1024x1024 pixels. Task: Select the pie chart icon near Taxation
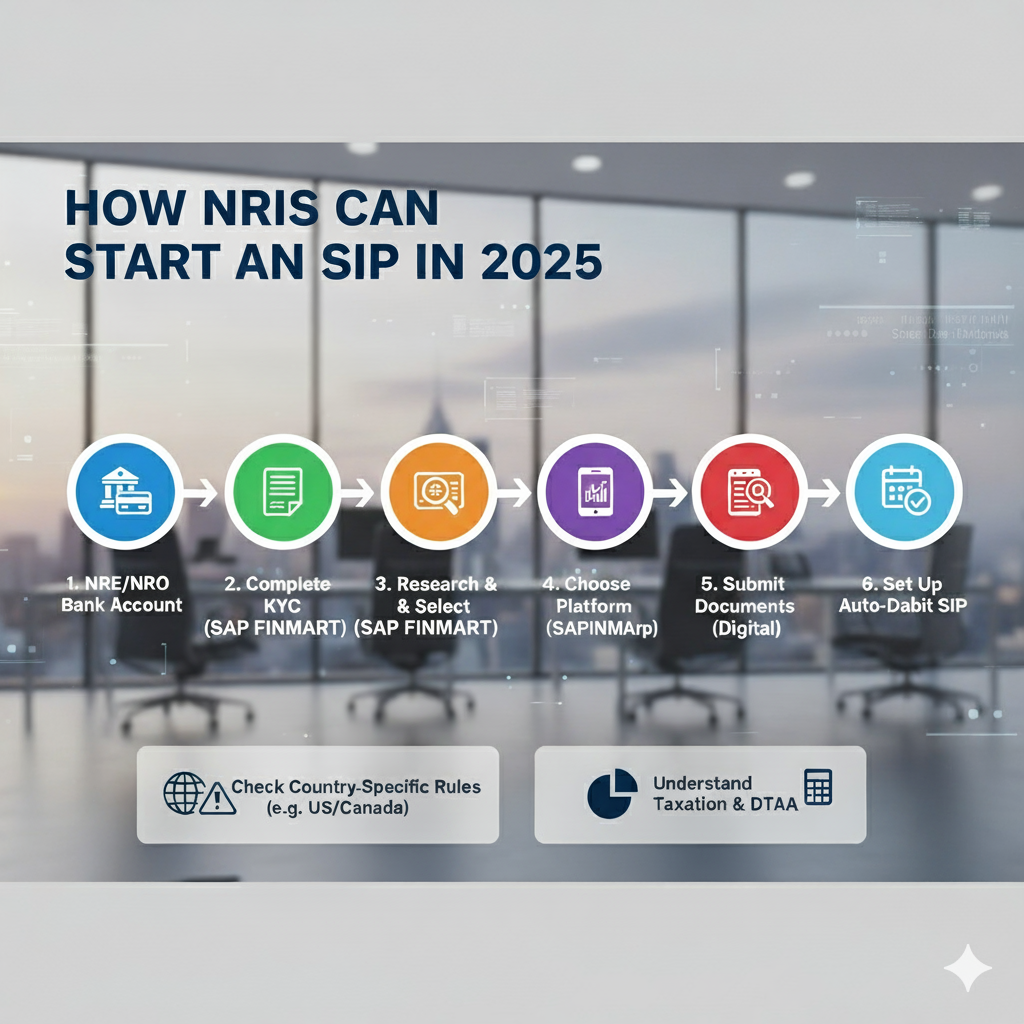click(x=612, y=794)
